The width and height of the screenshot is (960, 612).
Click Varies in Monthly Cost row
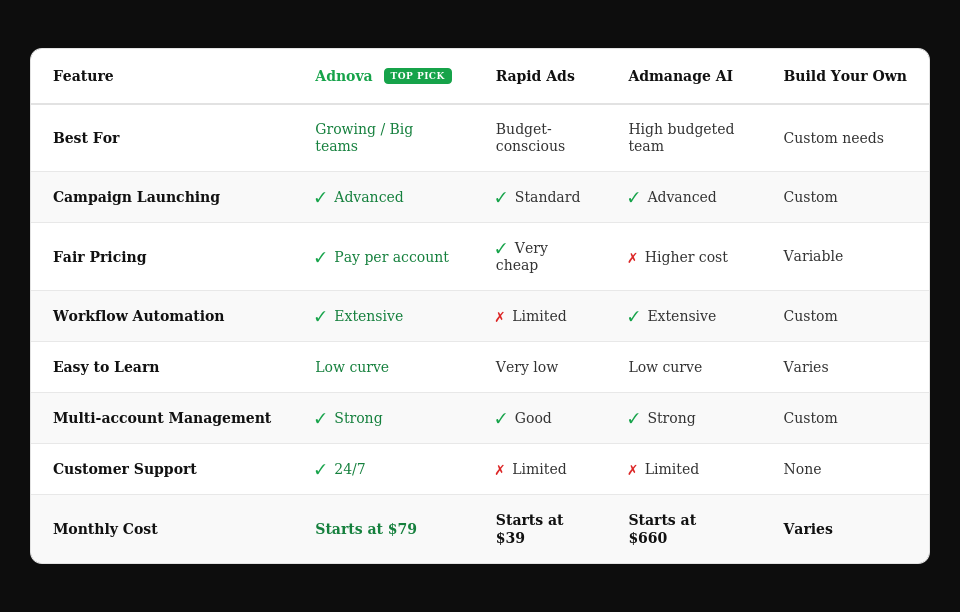(x=808, y=529)
